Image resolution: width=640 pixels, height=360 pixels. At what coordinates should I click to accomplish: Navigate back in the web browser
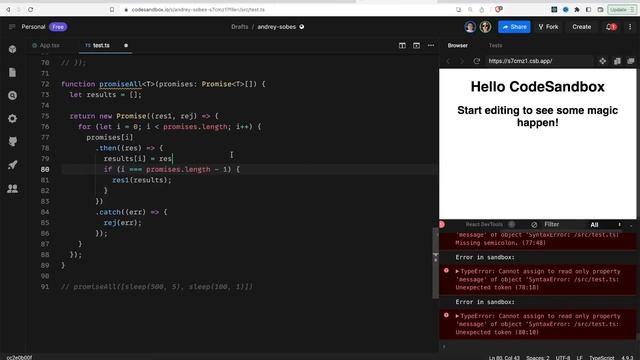[8, 9]
